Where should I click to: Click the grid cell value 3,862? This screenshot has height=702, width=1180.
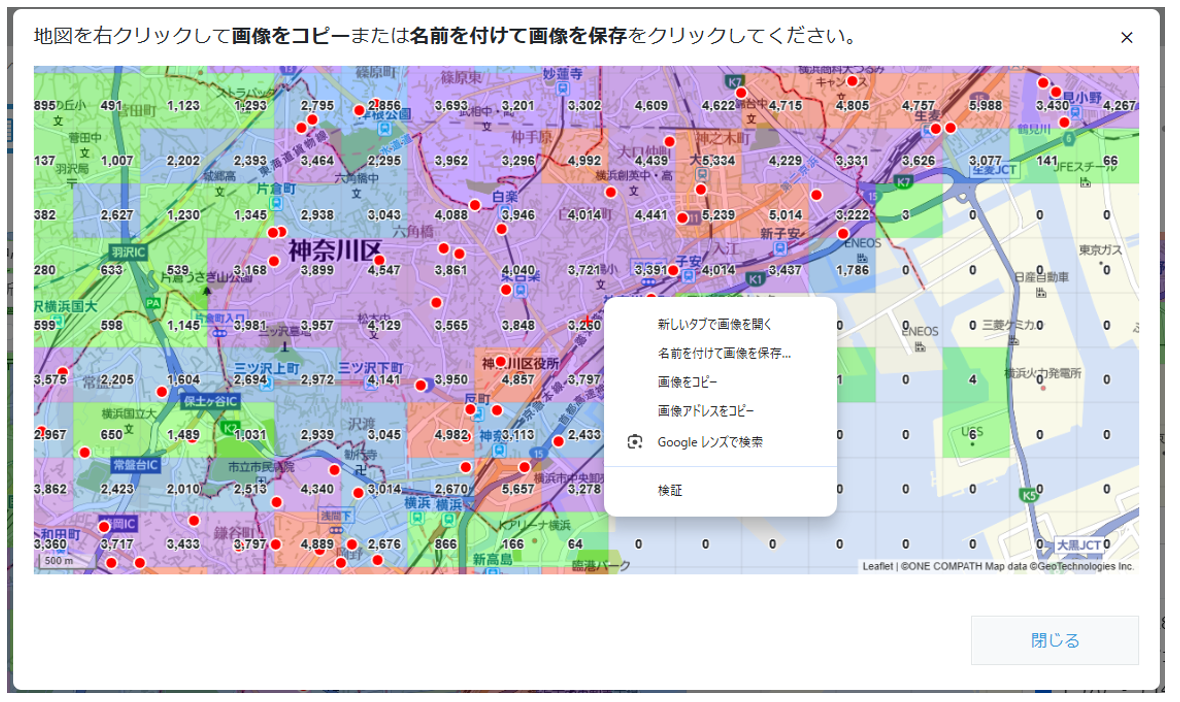pyautogui.click(x=50, y=489)
